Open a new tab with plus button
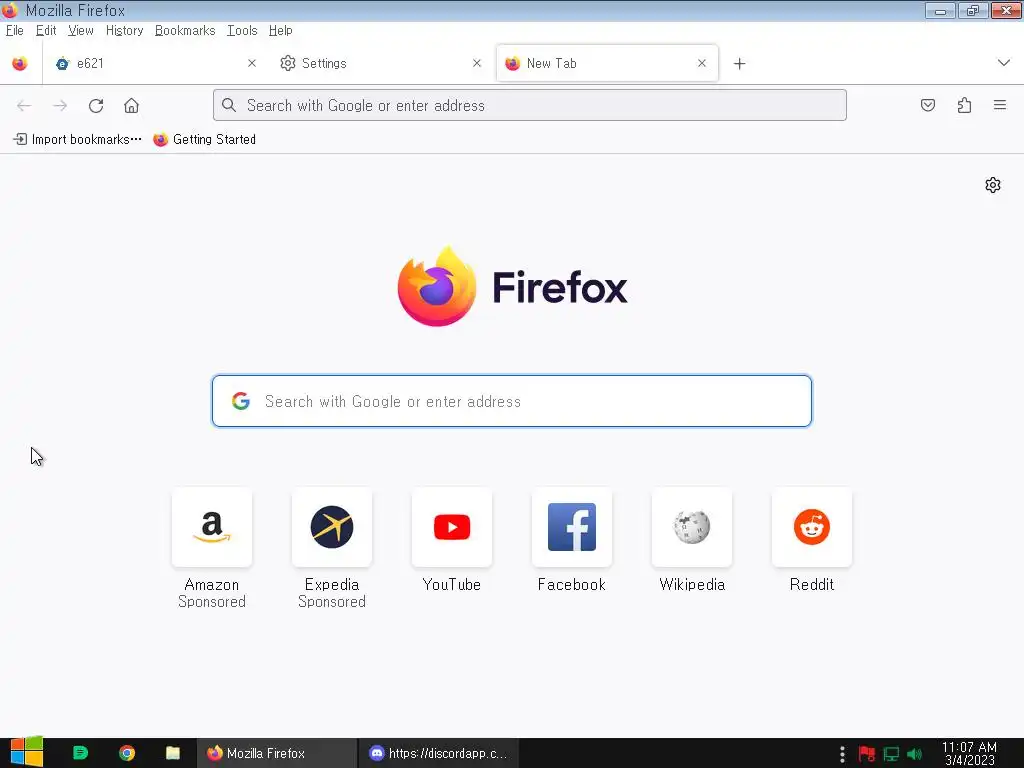Screen dimensions: 1024x768 click(x=739, y=63)
